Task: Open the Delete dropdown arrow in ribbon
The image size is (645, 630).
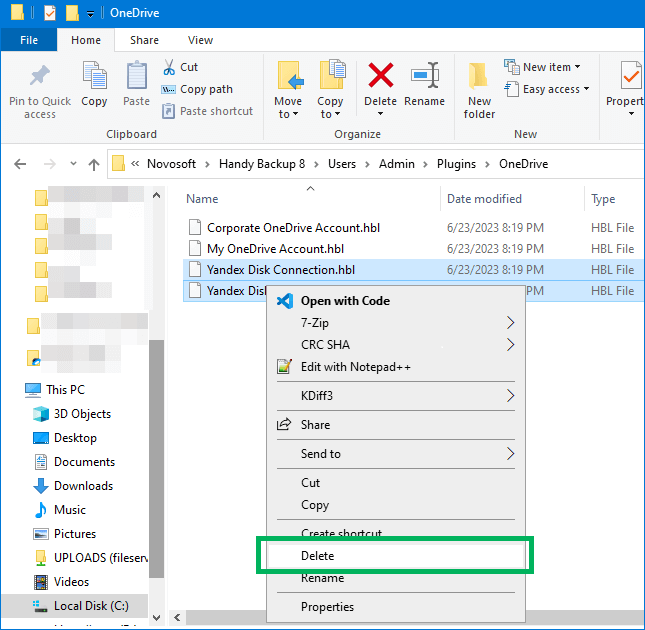Action: tap(381, 114)
